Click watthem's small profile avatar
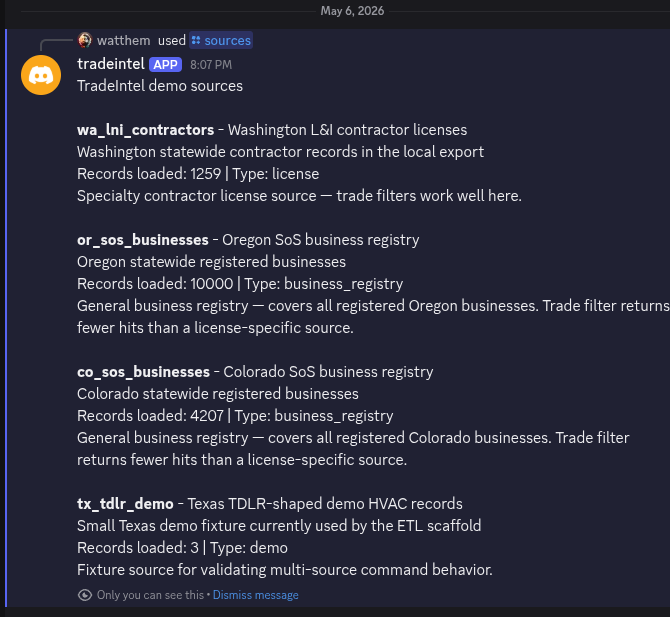 point(85,40)
